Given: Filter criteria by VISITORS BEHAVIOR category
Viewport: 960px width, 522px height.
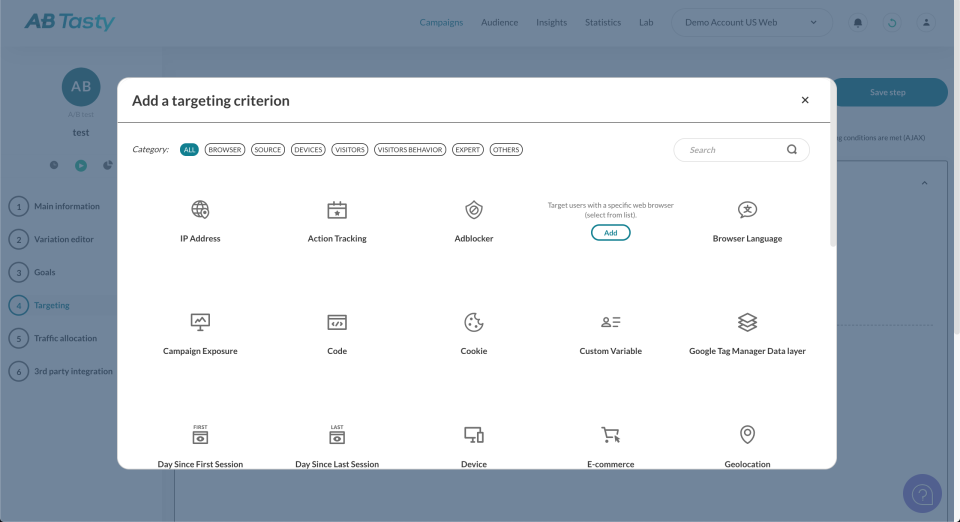Looking at the screenshot, I should 410,150.
